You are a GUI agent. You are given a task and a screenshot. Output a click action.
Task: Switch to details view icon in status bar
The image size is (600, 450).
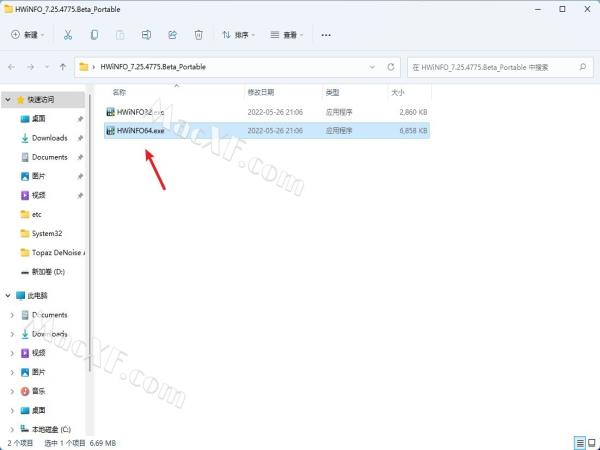coord(580,443)
